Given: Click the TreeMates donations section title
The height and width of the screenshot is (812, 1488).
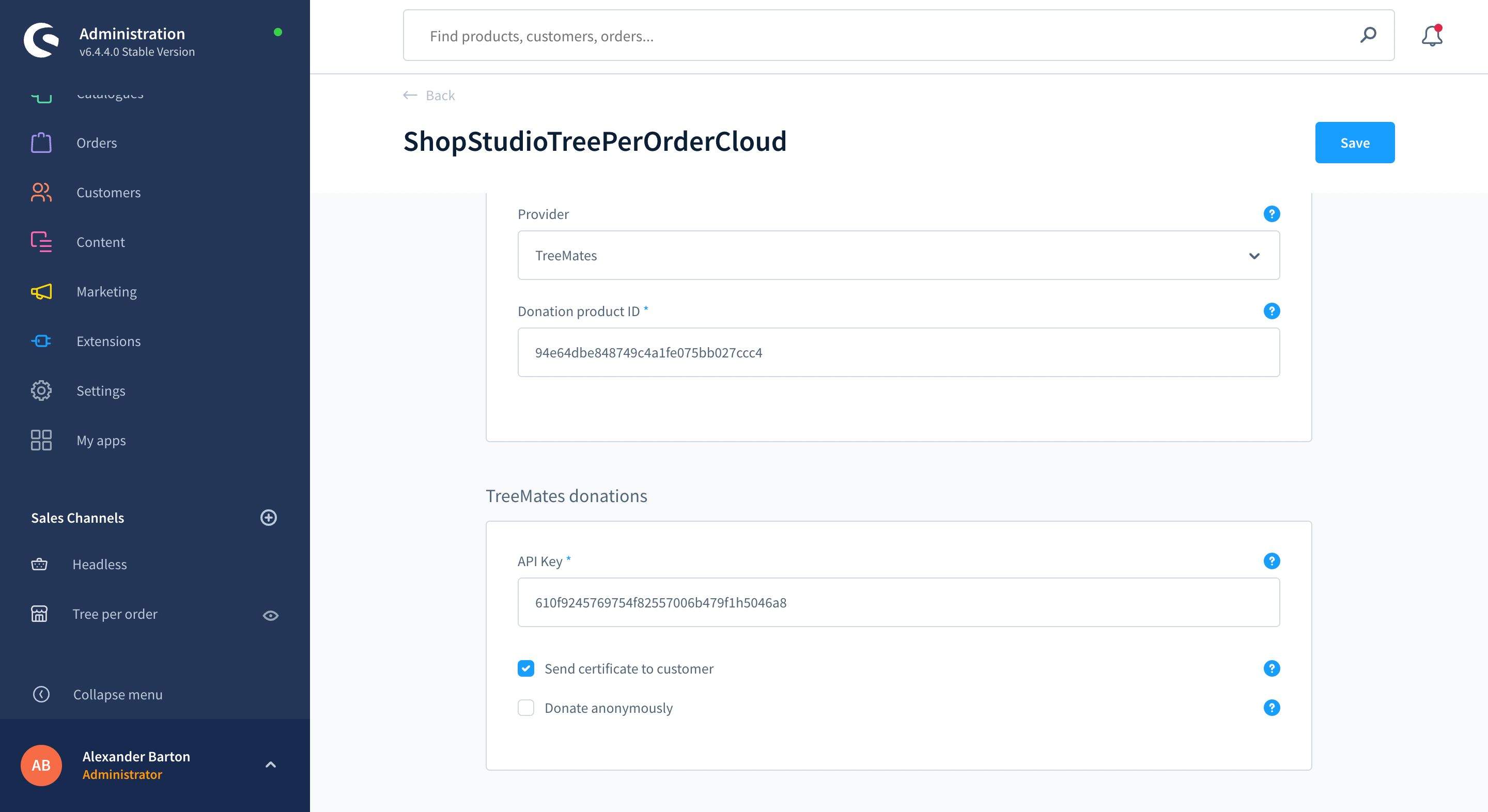Looking at the screenshot, I should click(x=566, y=496).
